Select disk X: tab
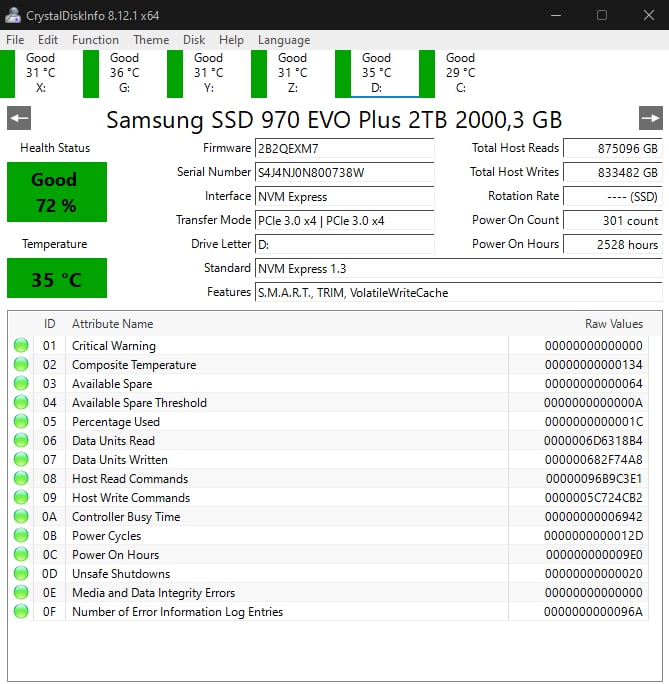This screenshot has width=669, height=684. pyautogui.click(x=41, y=73)
